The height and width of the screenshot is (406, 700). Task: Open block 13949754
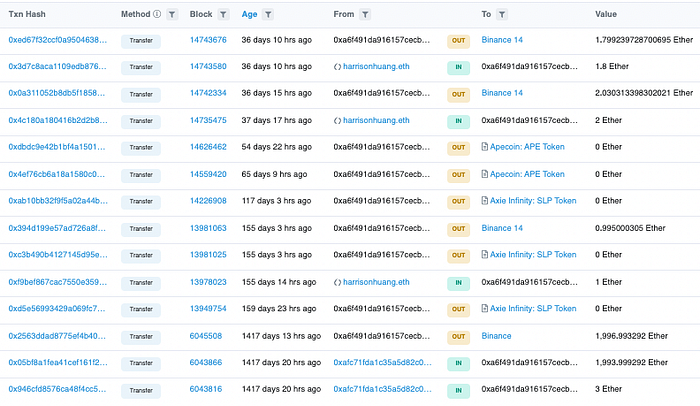point(208,308)
